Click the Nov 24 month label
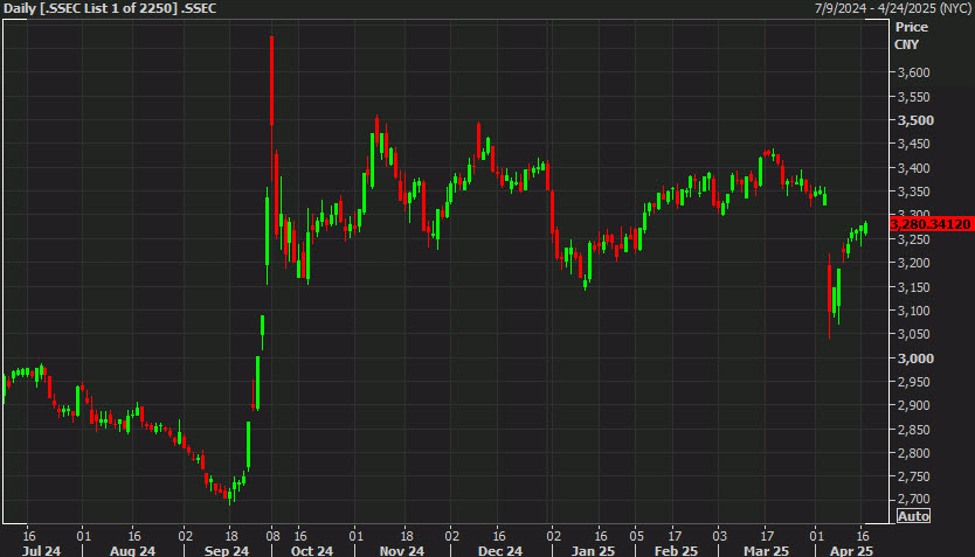This screenshot has width=975, height=557. (x=404, y=551)
